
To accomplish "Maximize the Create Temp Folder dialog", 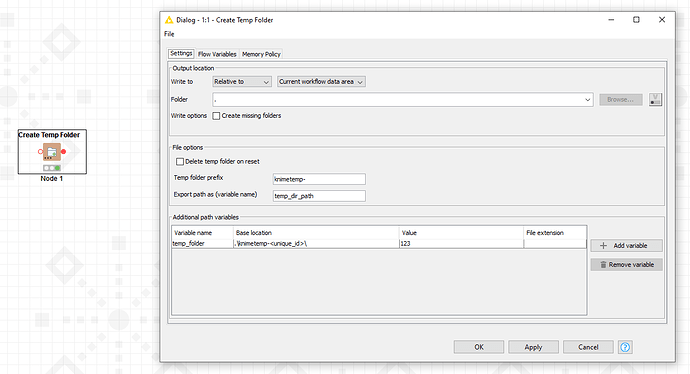I will 636,20.
